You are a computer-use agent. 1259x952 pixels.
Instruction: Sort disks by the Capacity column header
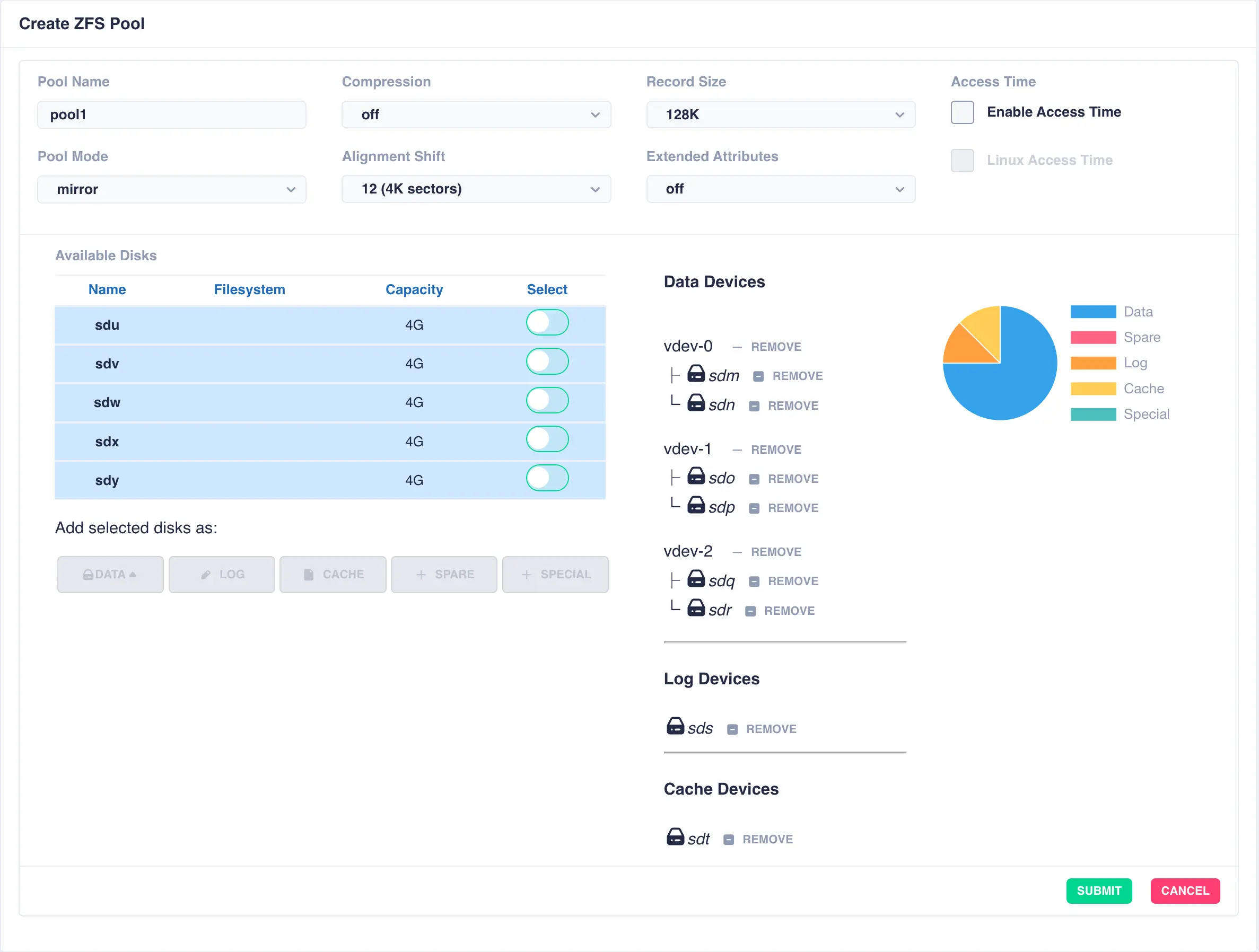tap(414, 289)
